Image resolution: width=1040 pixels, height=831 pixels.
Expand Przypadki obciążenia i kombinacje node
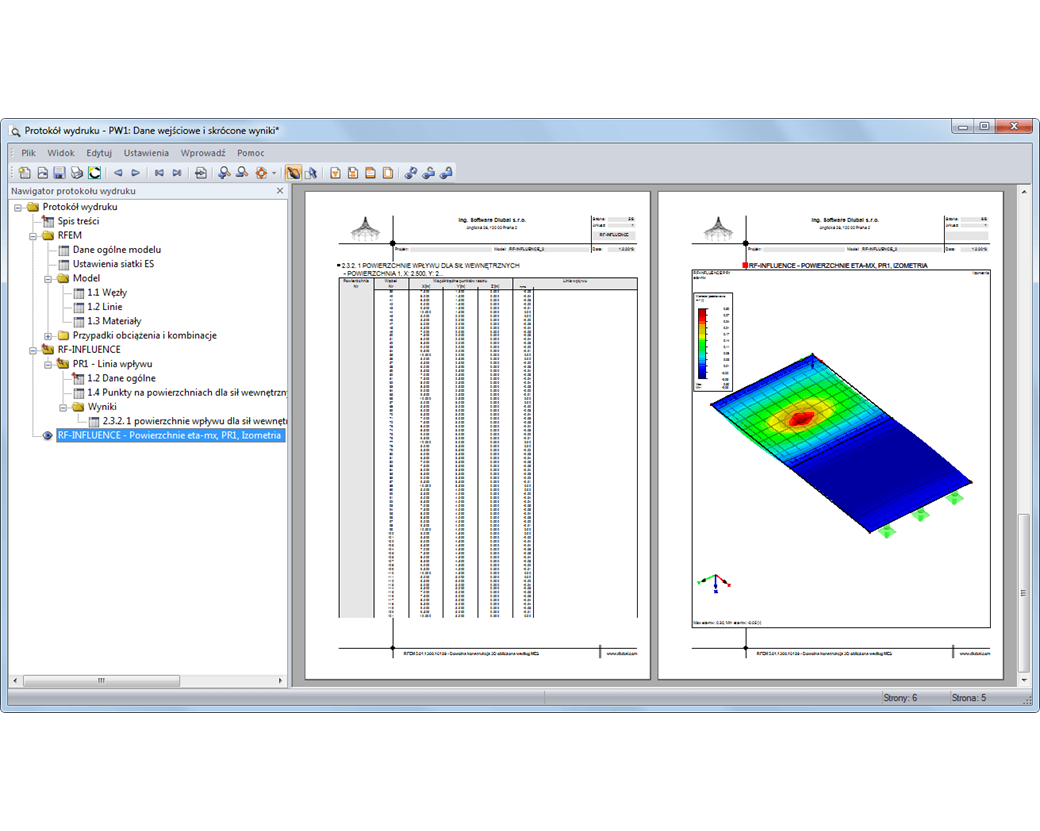(48, 336)
